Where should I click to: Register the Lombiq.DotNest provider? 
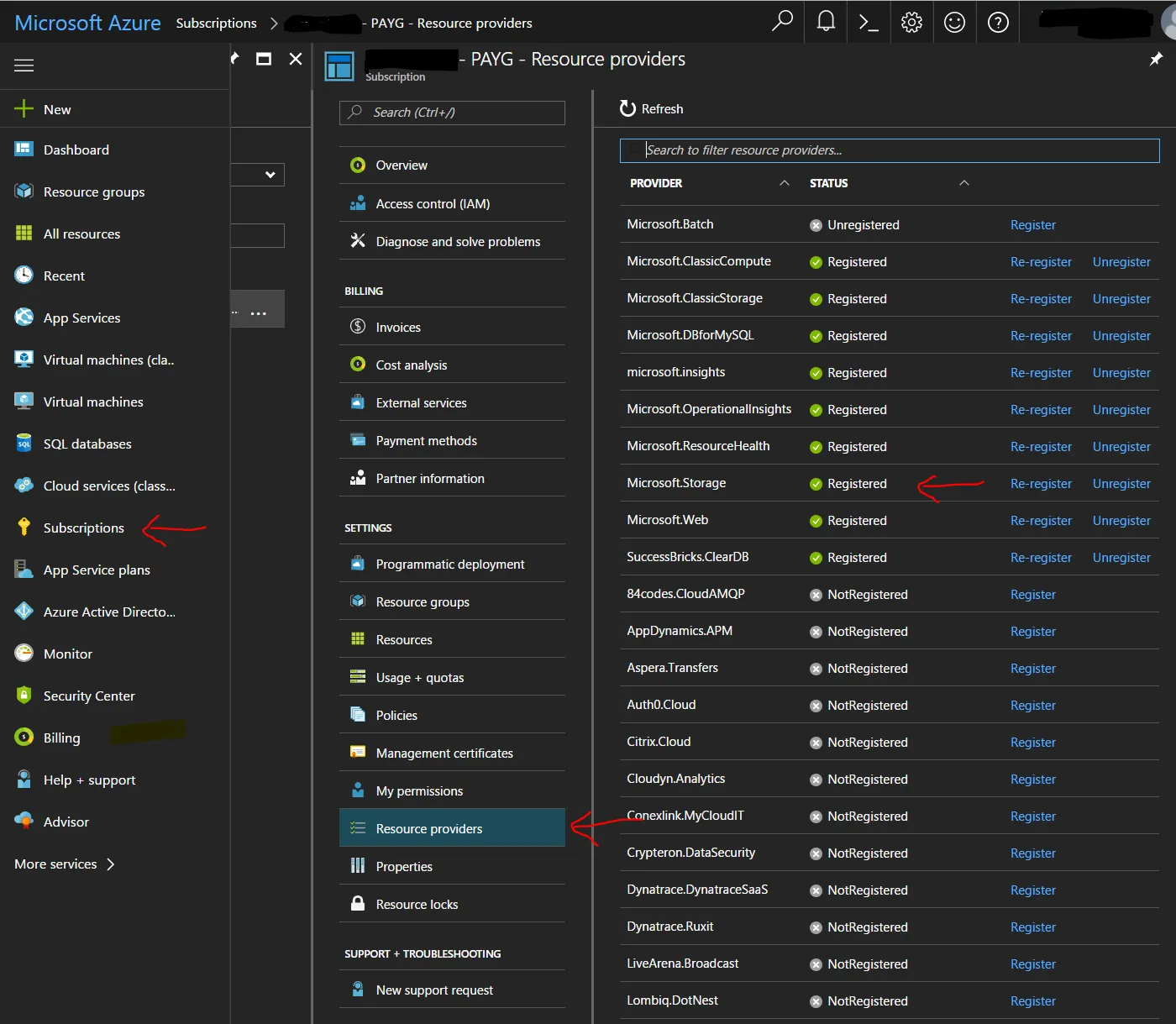coord(1032,1001)
